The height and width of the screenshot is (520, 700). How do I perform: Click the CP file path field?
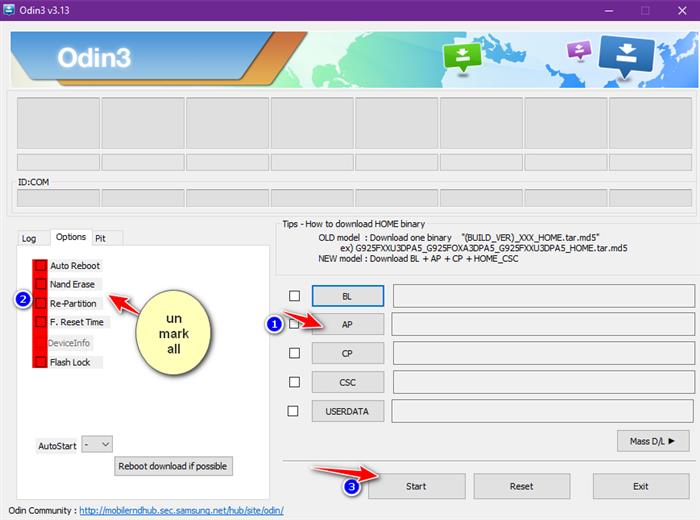pyautogui.click(x=543, y=353)
